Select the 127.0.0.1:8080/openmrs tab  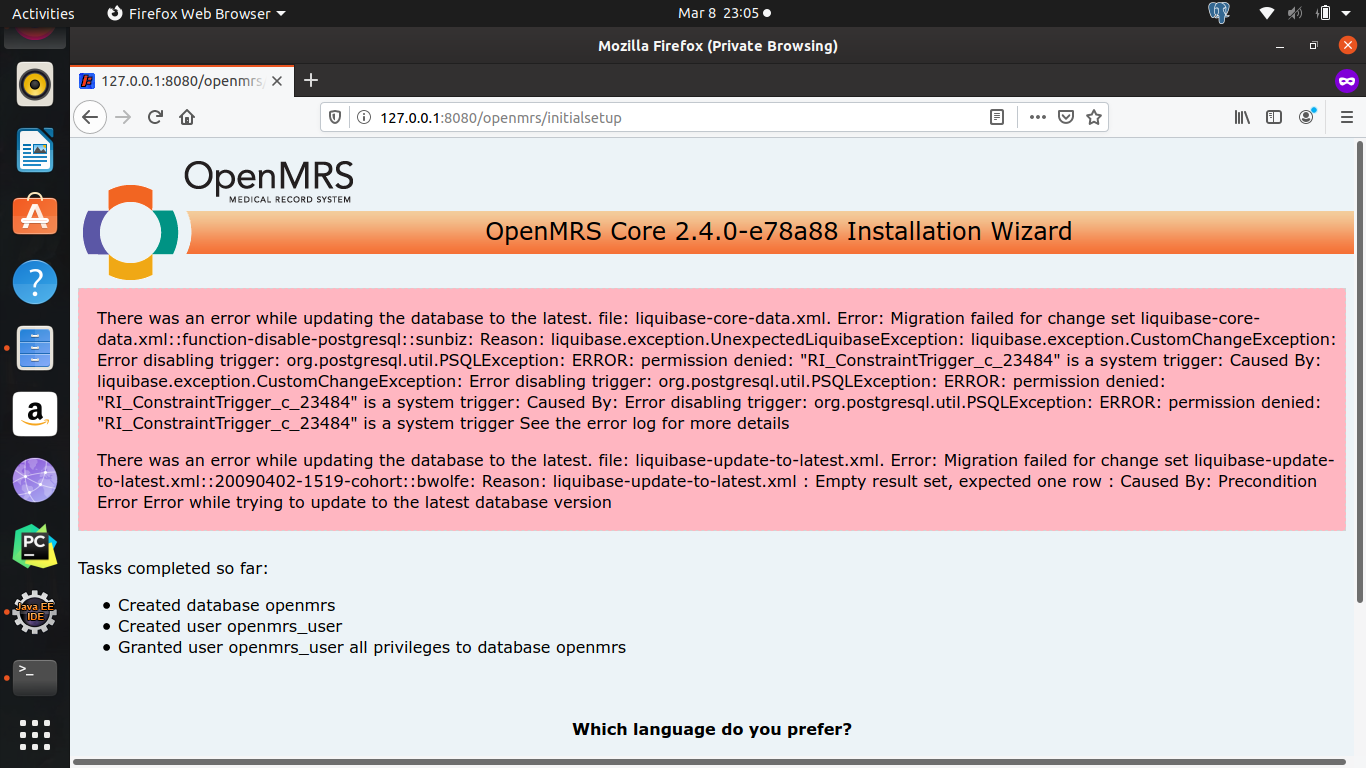(182, 80)
